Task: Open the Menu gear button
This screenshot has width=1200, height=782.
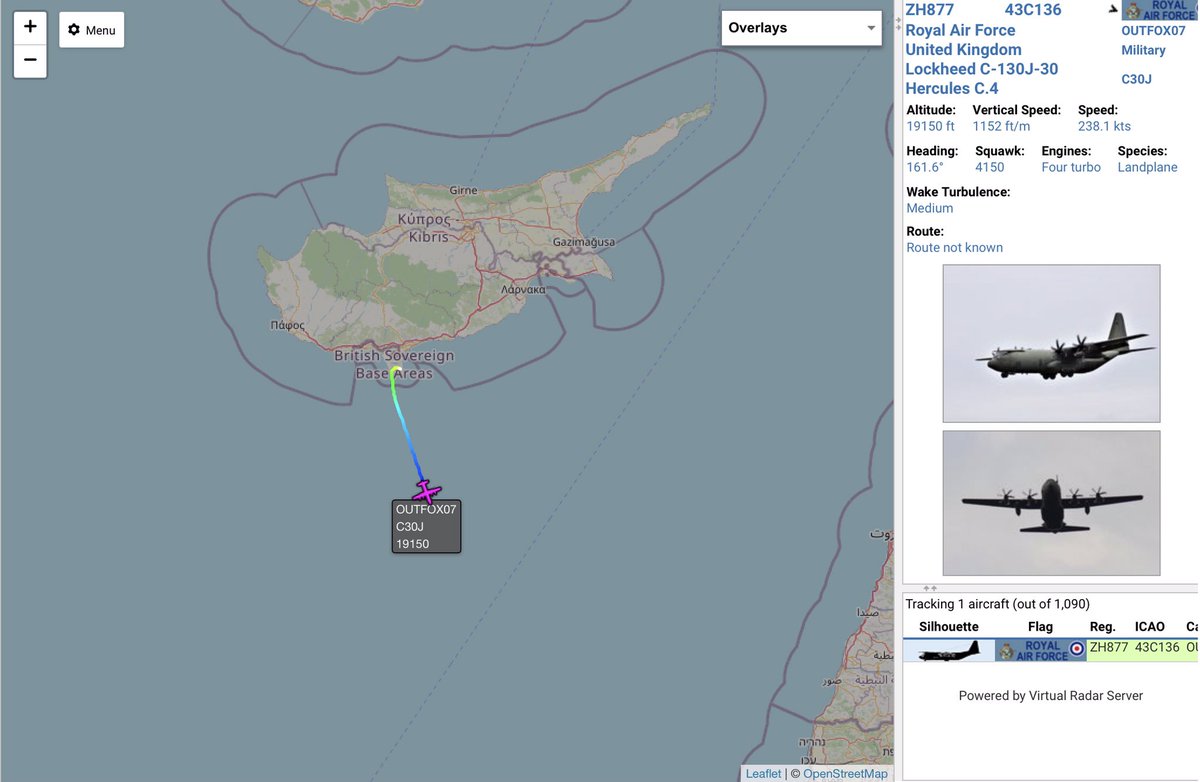Action: pos(92,30)
